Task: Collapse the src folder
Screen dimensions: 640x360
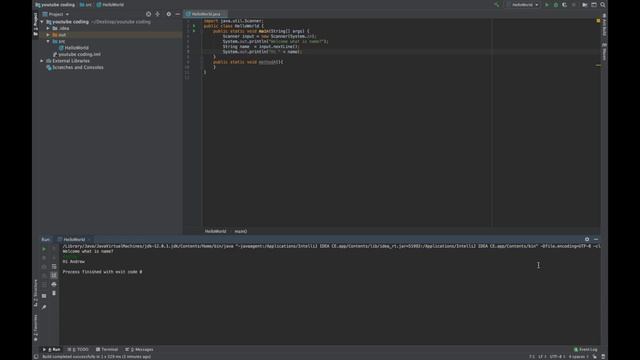Action: [48, 41]
